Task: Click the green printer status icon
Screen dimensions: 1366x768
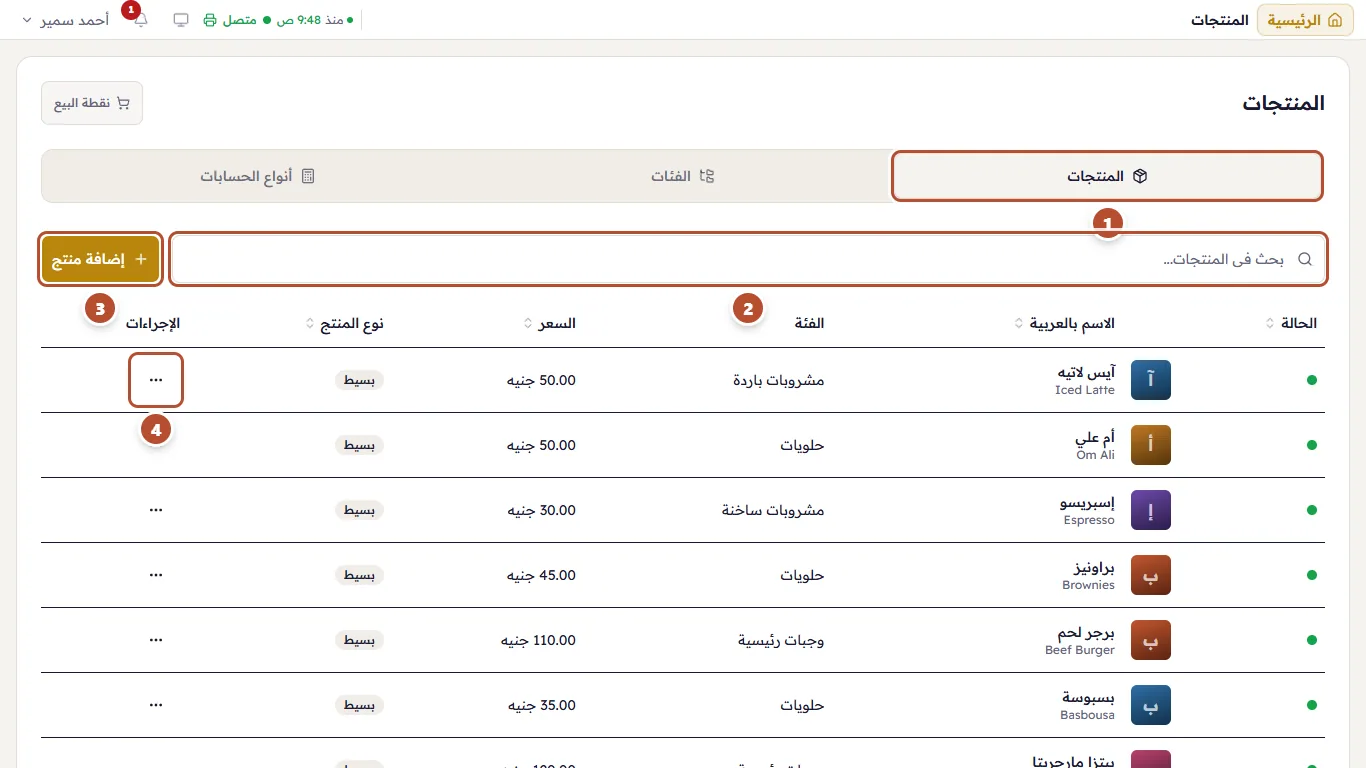Action: point(210,20)
